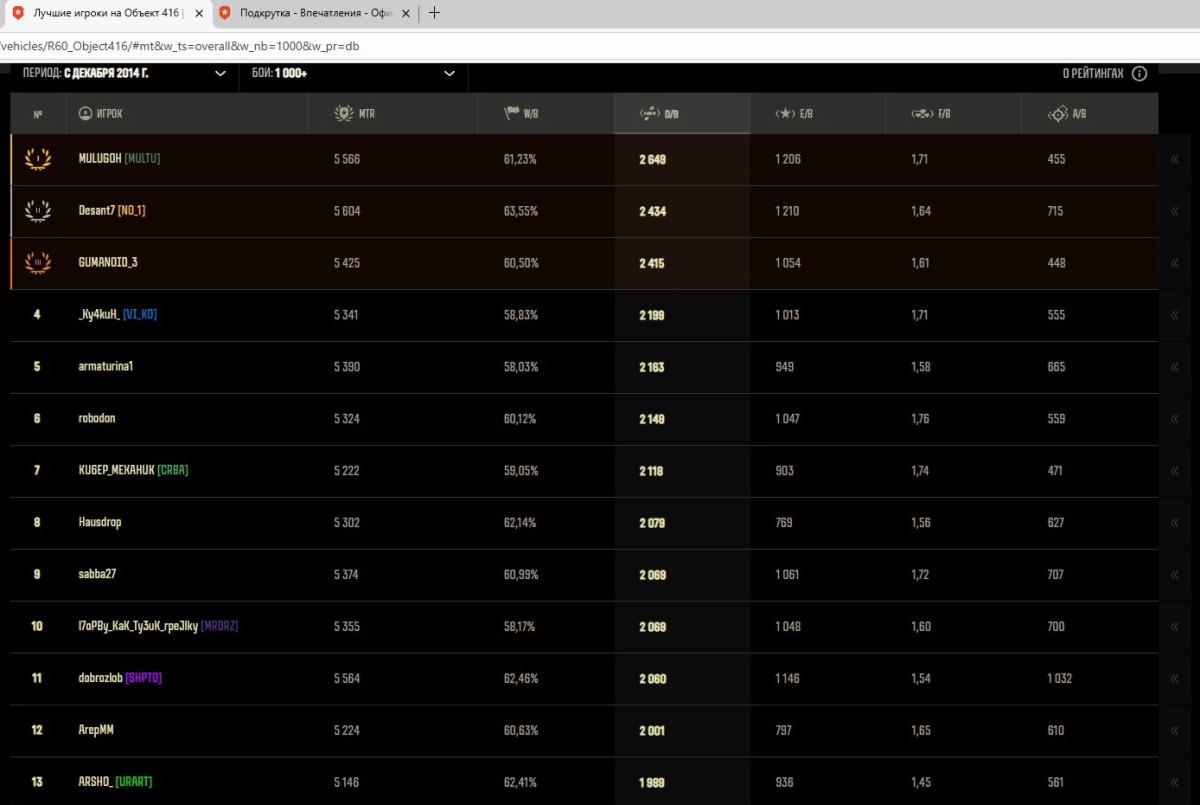Click the 'О рейтингах' info icon
This screenshot has width=1200, height=805.
click(1139, 74)
